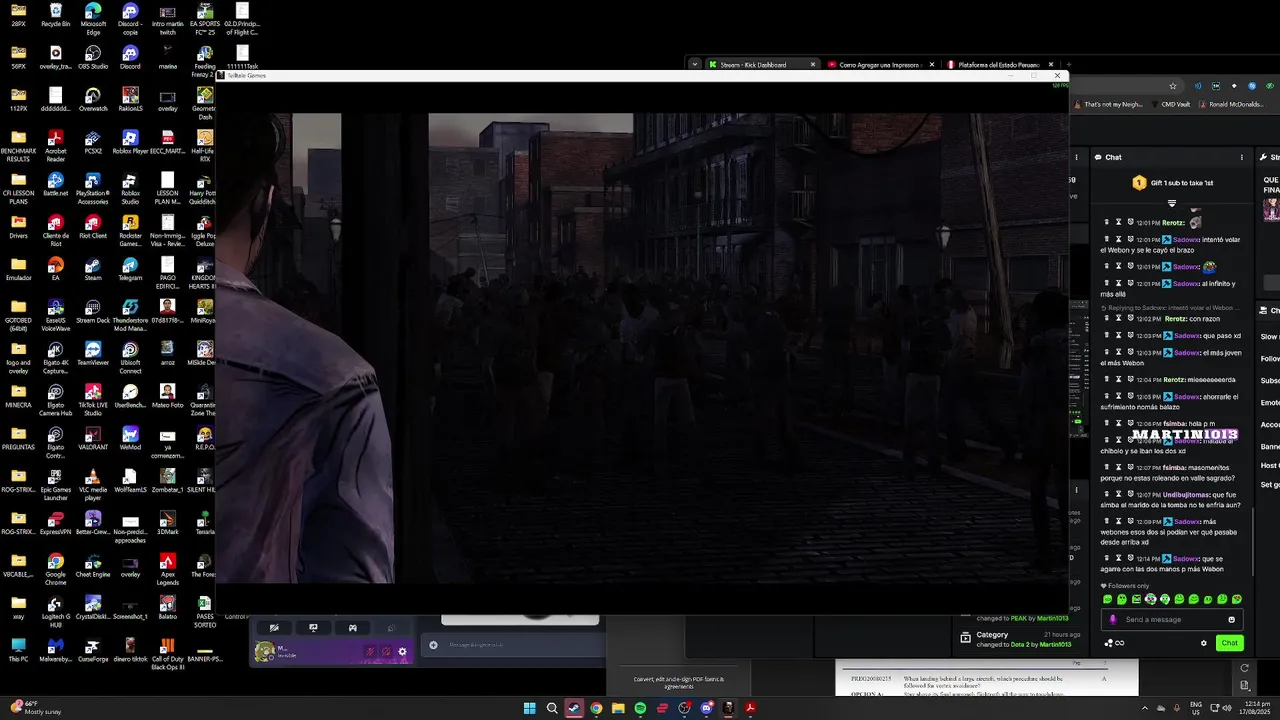The height and width of the screenshot is (720, 1280).
Task: Show hidden system tray icons
Action: (x=1144, y=708)
